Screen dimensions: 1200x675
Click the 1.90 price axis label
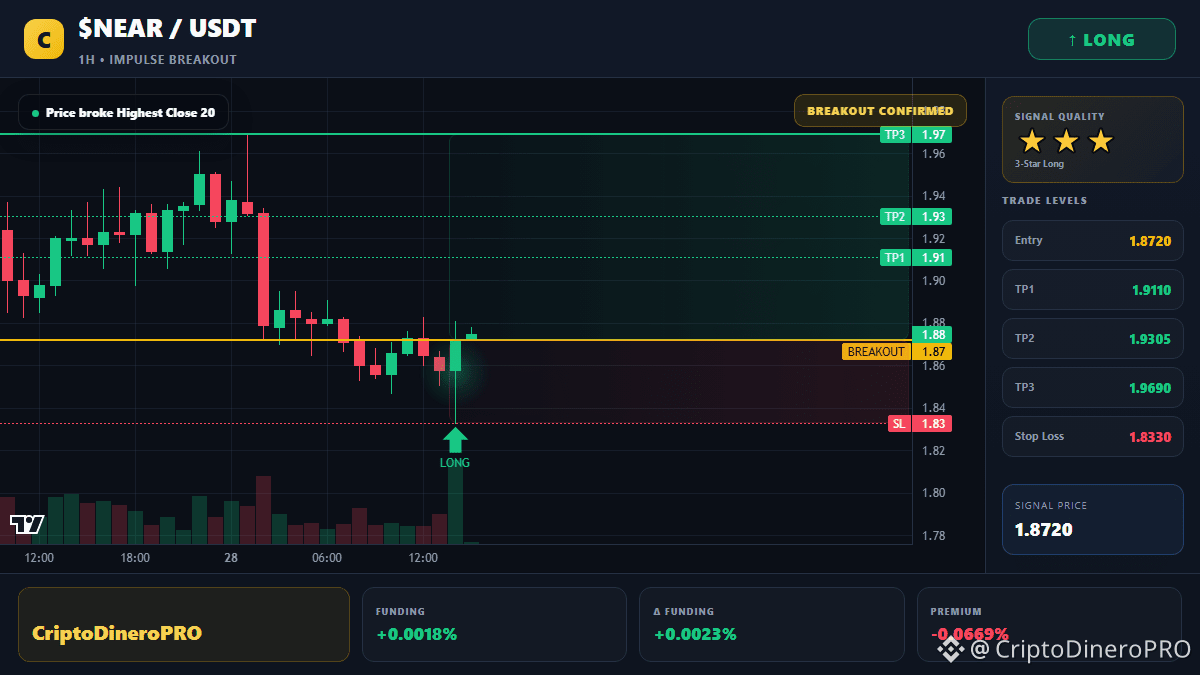tap(935, 281)
